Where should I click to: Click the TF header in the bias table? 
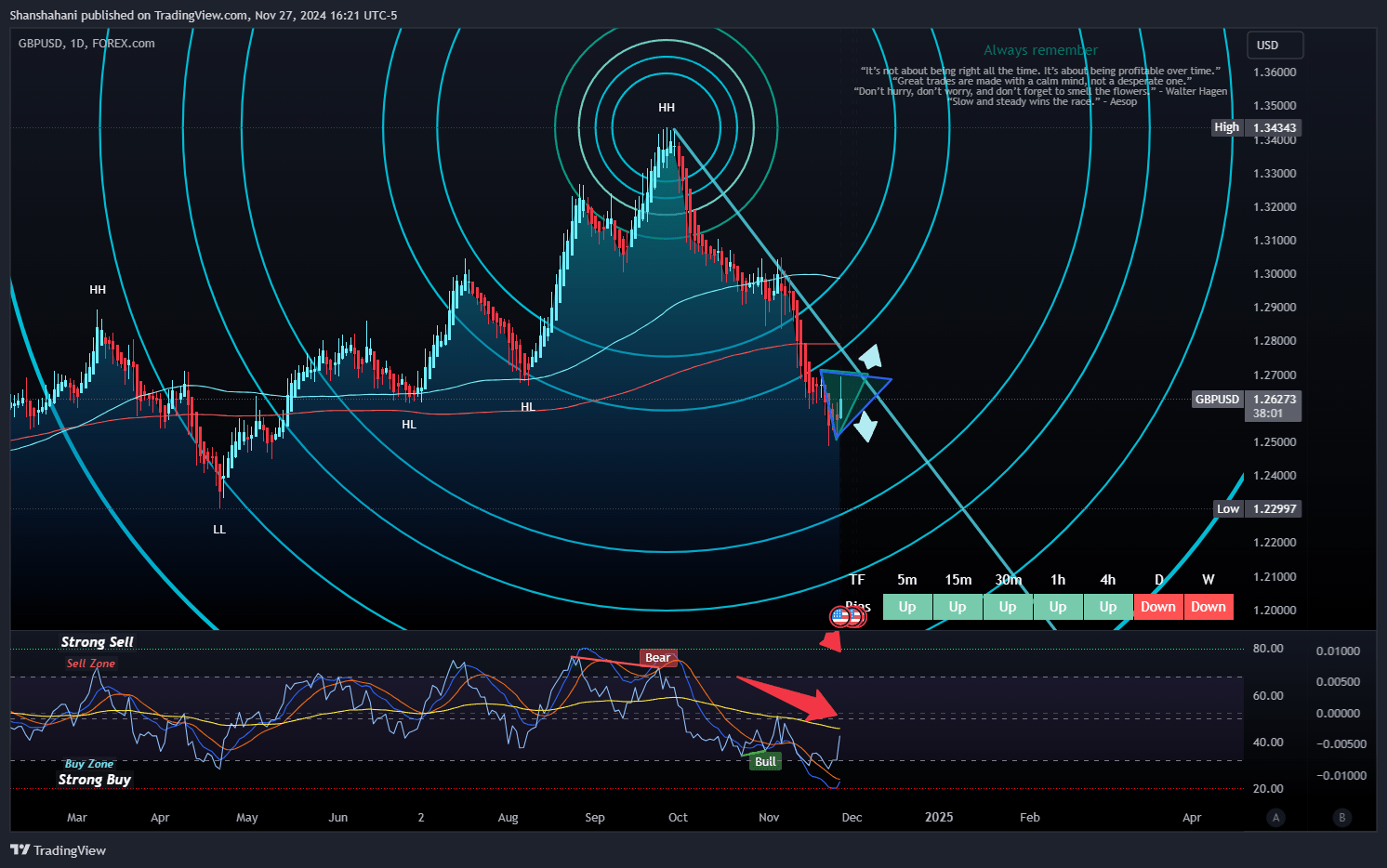tap(857, 580)
